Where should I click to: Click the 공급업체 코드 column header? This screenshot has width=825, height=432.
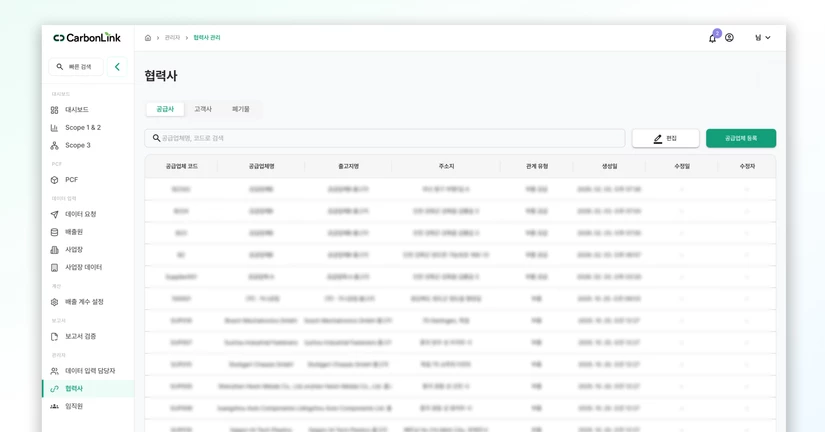coord(182,166)
